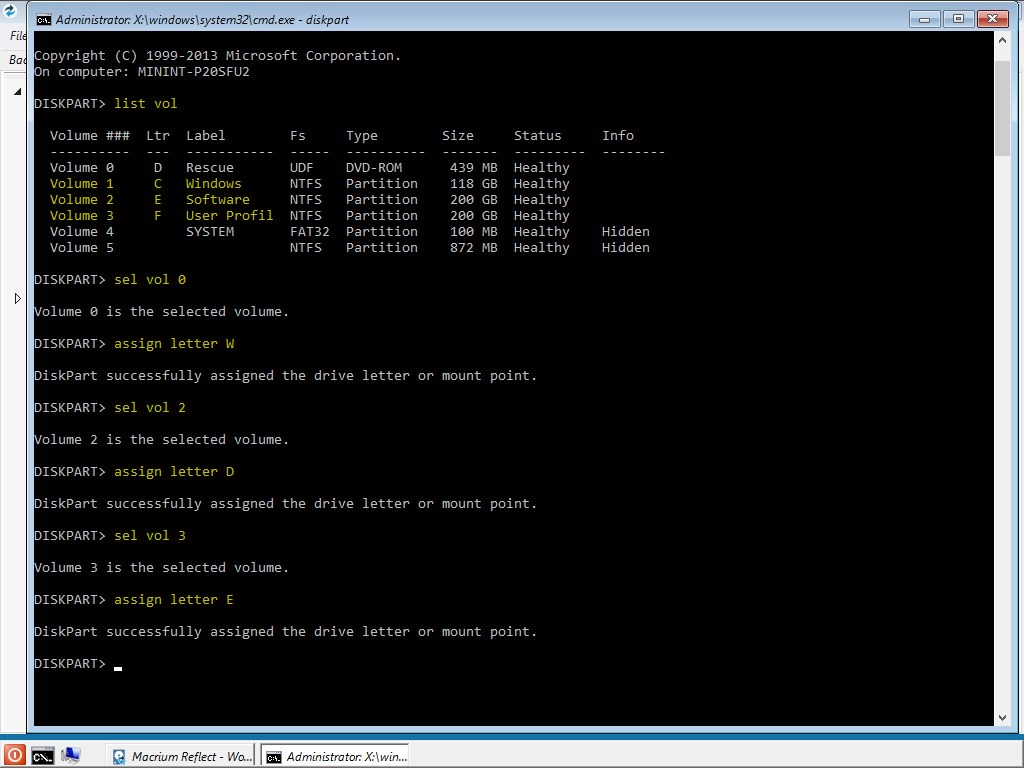Click the 'Software' label in Volume 2 row

pyautogui.click(x=217, y=199)
